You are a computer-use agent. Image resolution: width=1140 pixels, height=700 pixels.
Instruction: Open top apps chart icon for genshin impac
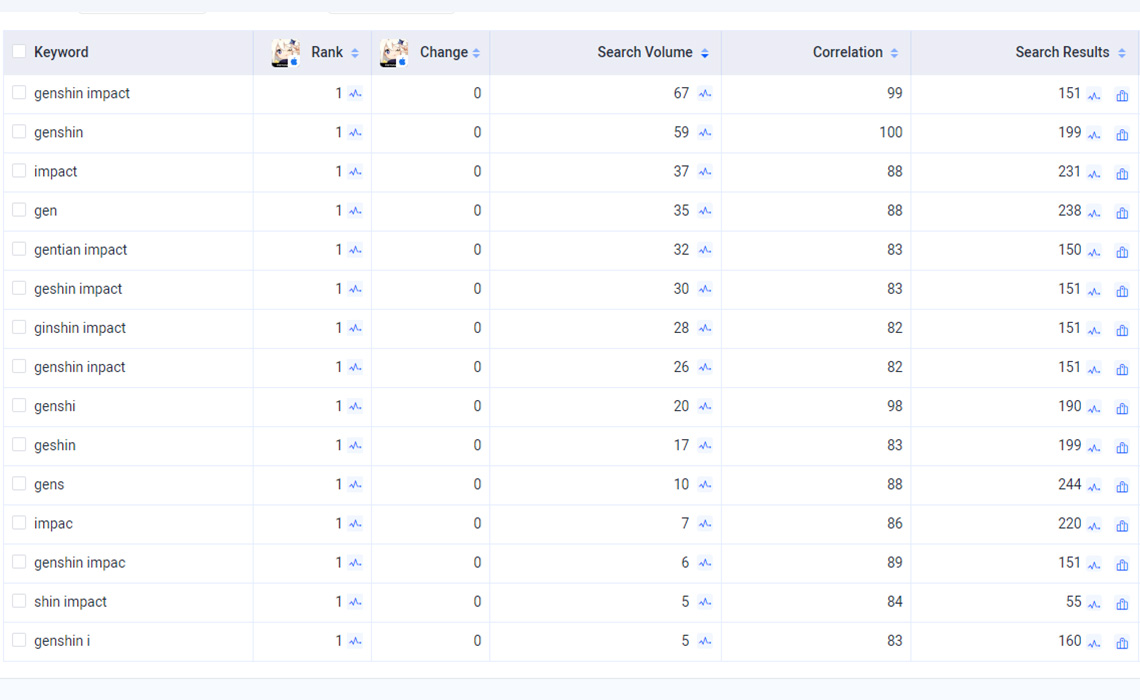pos(1123,565)
